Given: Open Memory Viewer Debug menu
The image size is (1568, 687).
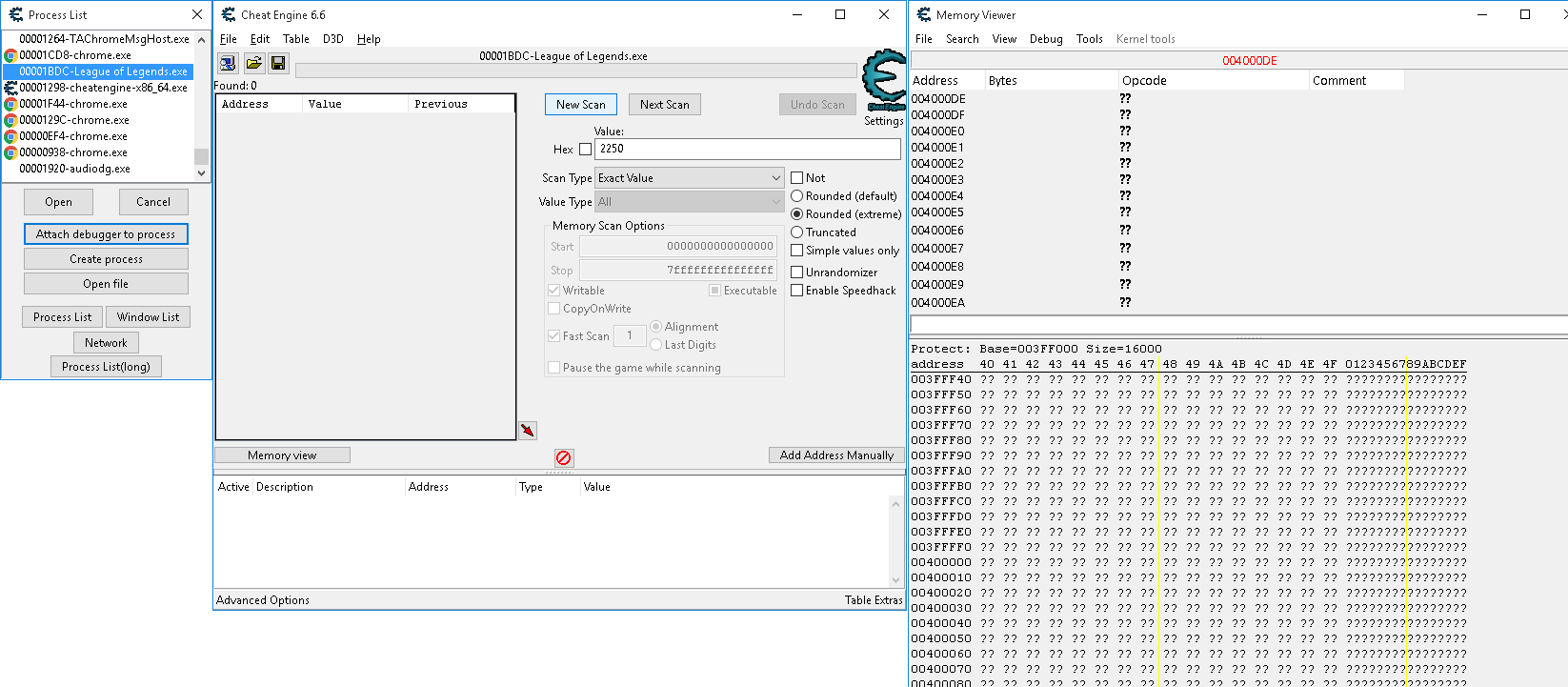Looking at the screenshot, I should pyautogui.click(x=1046, y=39).
